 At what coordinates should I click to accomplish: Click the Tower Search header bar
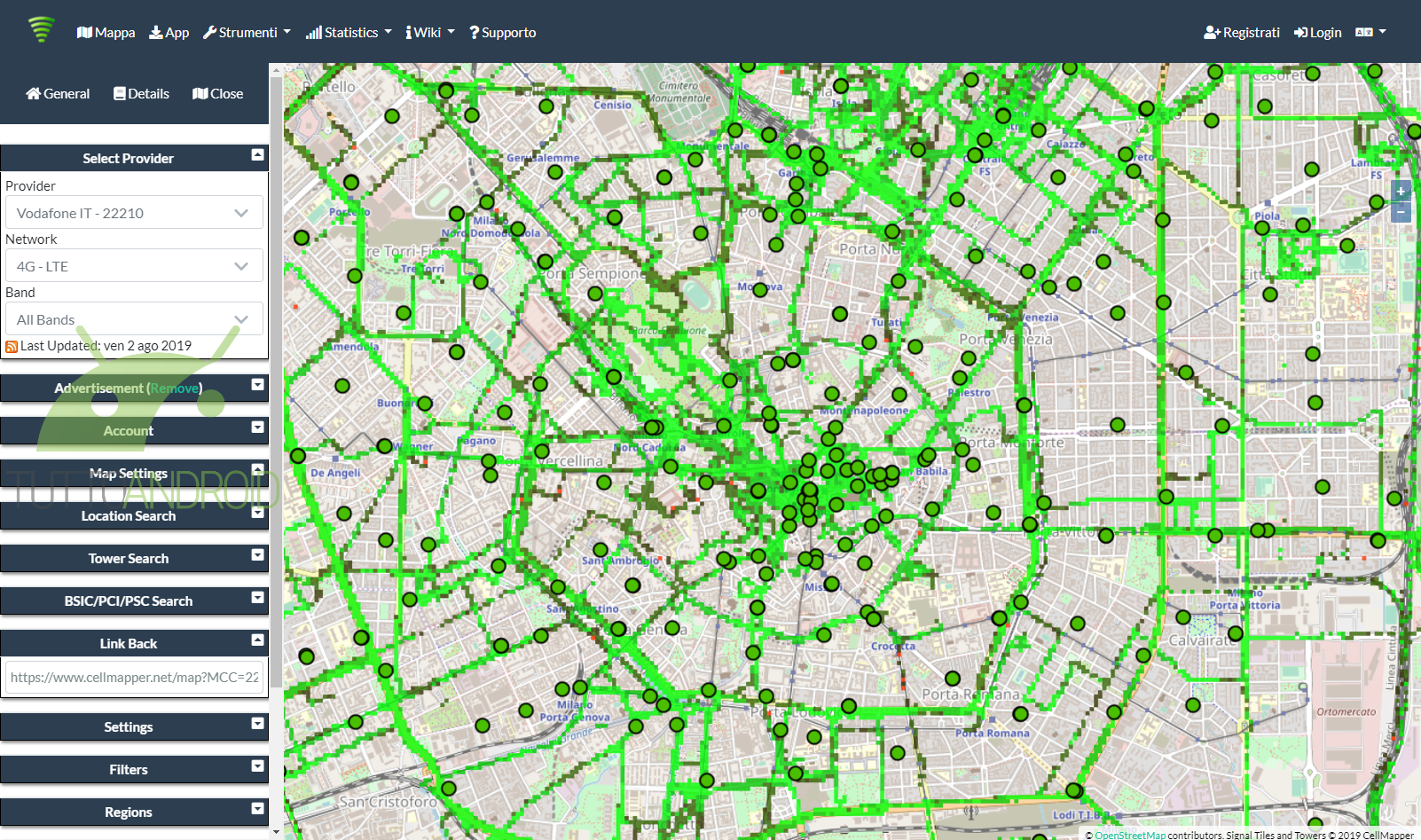pos(134,559)
